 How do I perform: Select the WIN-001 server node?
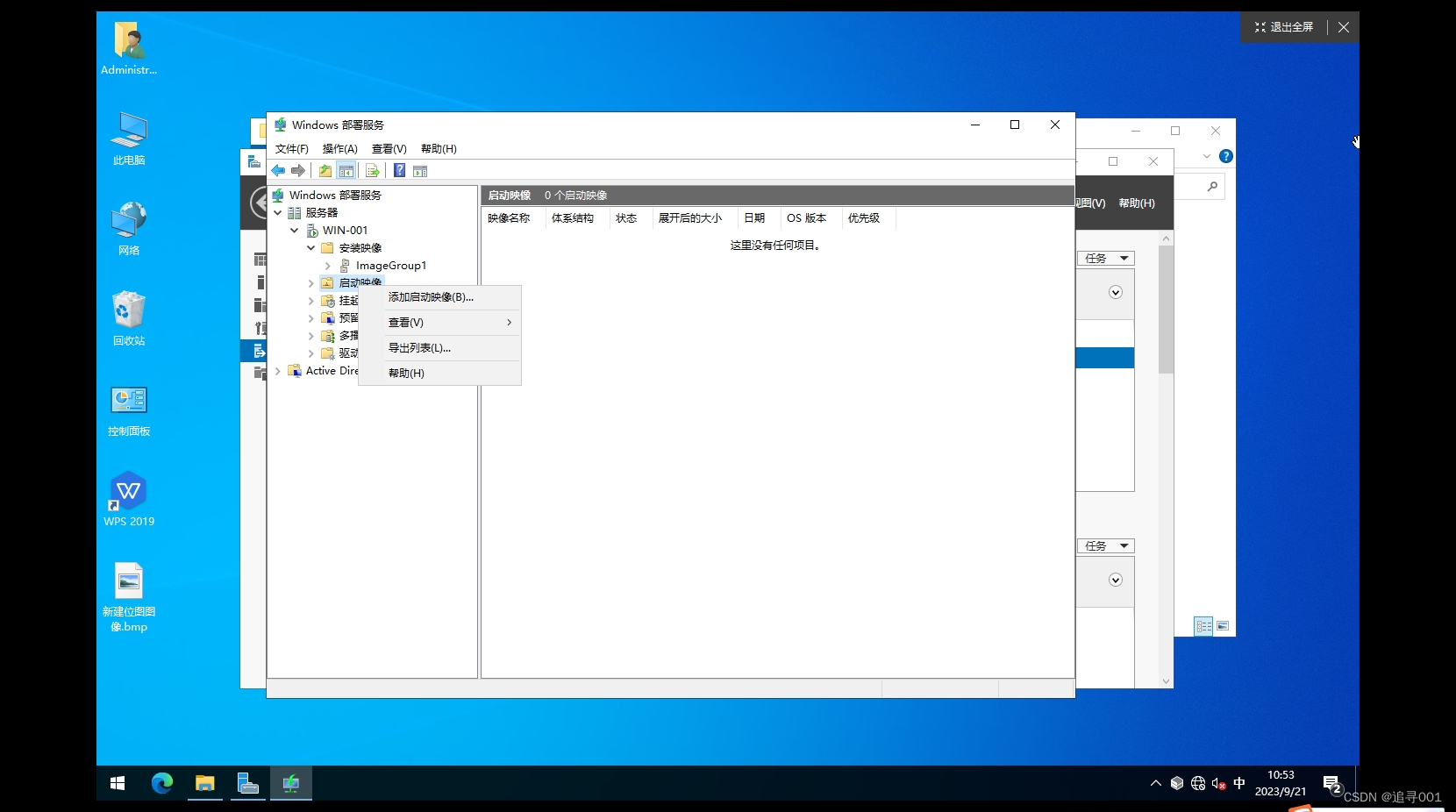[x=345, y=230]
